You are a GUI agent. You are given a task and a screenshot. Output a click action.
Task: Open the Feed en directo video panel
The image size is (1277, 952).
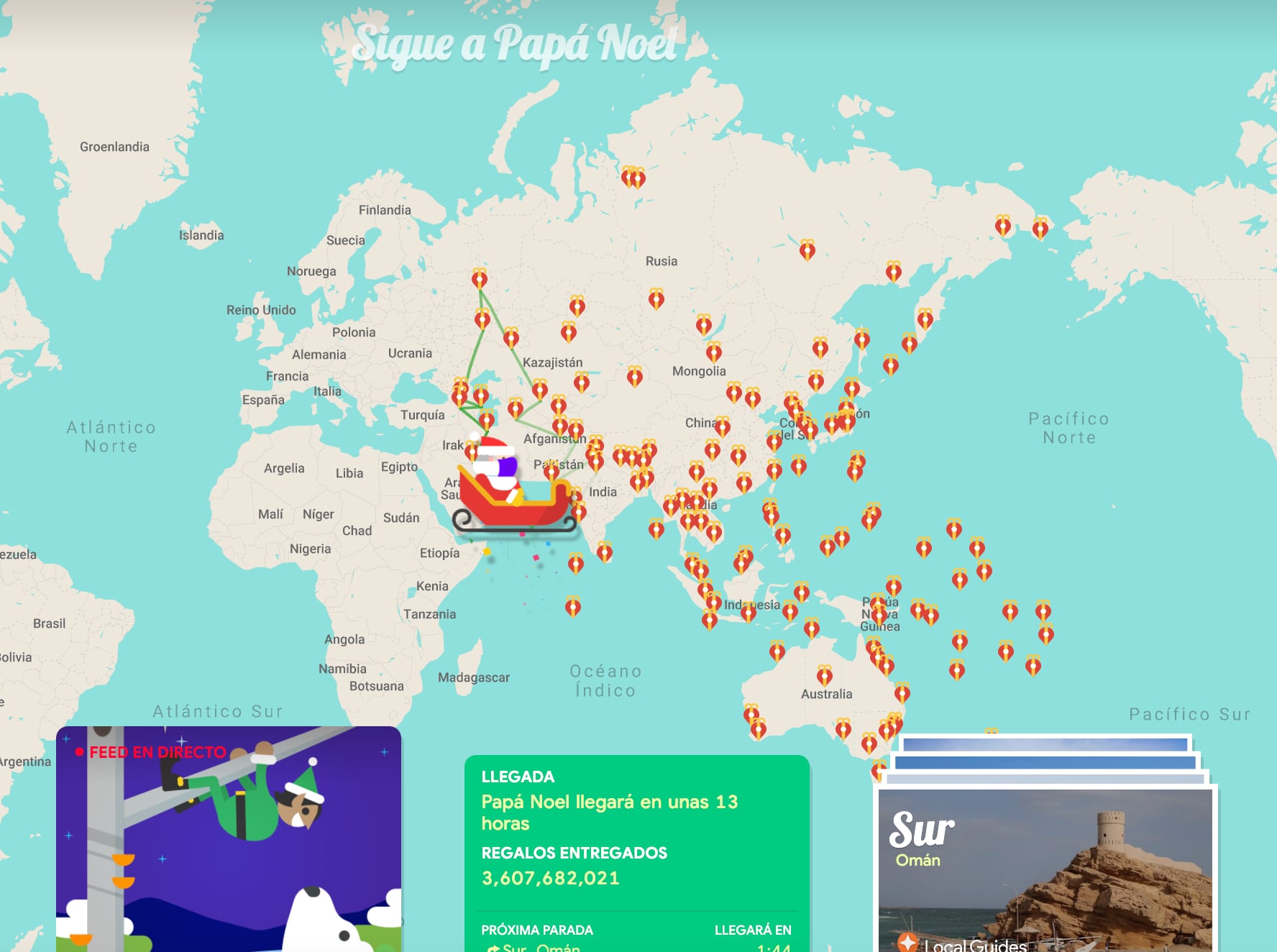tap(229, 841)
